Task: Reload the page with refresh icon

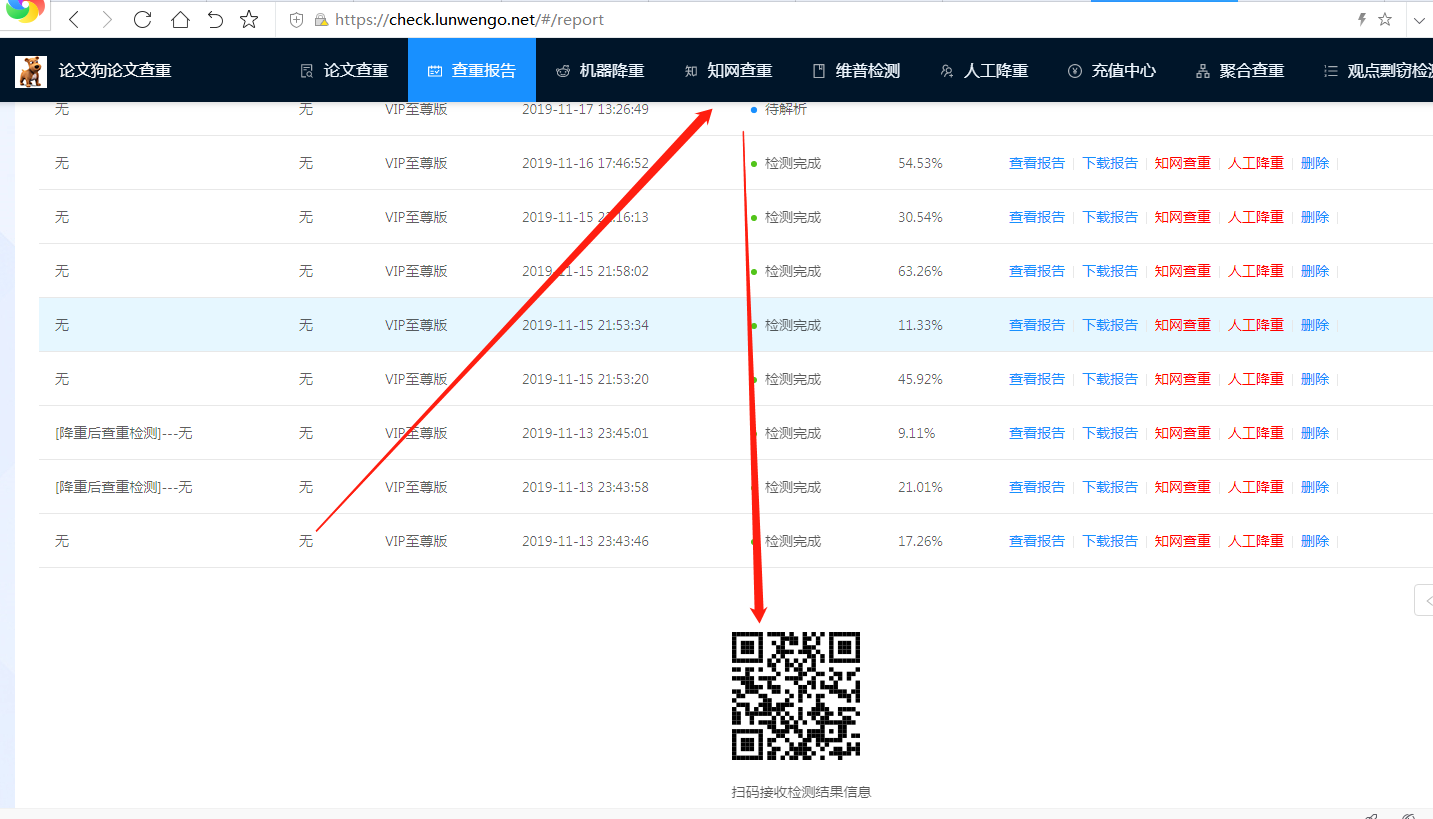Action: coord(143,19)
